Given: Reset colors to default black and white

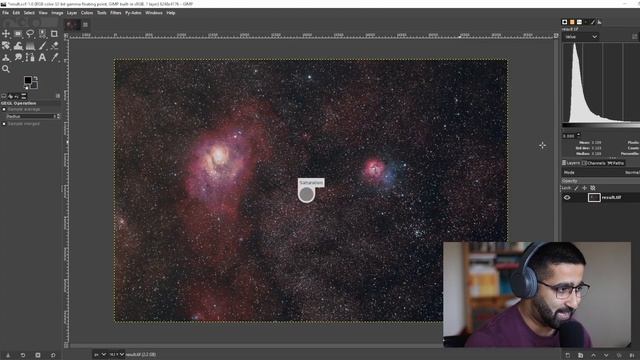Looking at the screenshot, I should click(x=27, y=87).
